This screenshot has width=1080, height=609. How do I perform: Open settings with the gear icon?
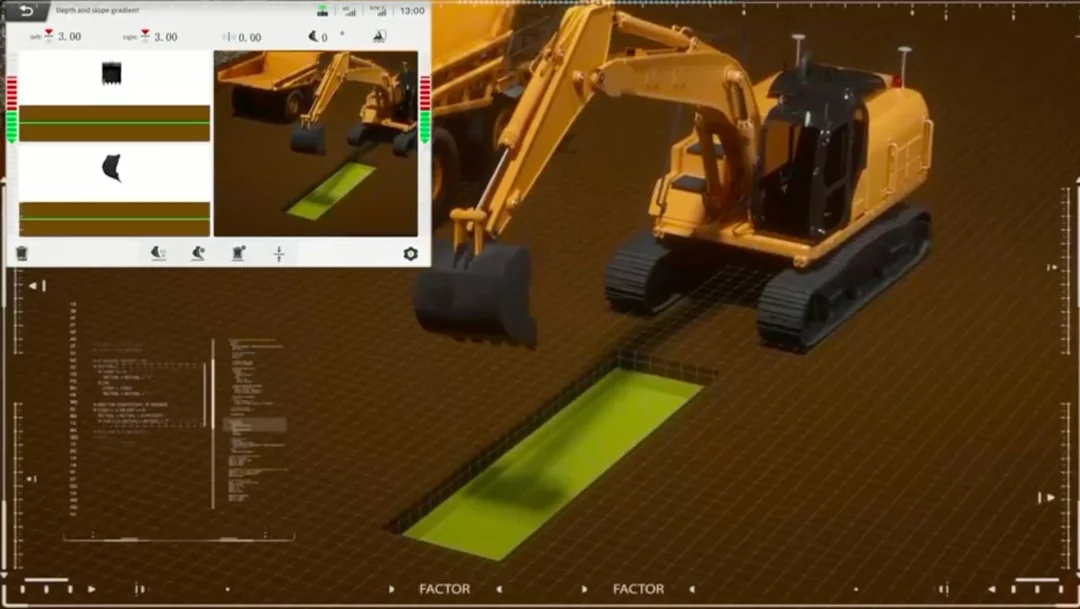[x=410, y=254]
